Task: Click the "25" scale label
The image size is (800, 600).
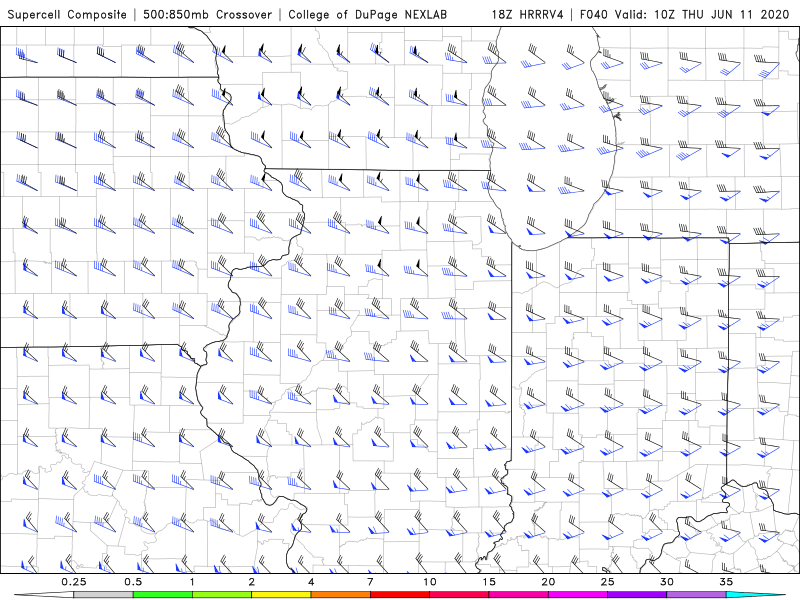Action: (x=608, y=582)
